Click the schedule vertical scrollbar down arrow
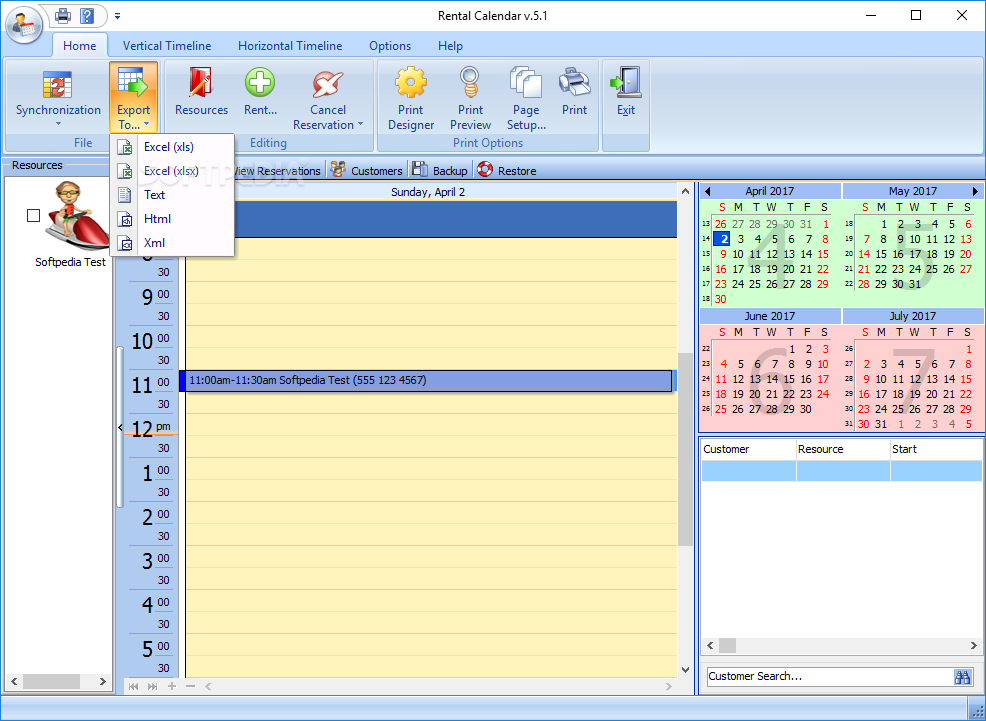 click(x=685, y=670)
